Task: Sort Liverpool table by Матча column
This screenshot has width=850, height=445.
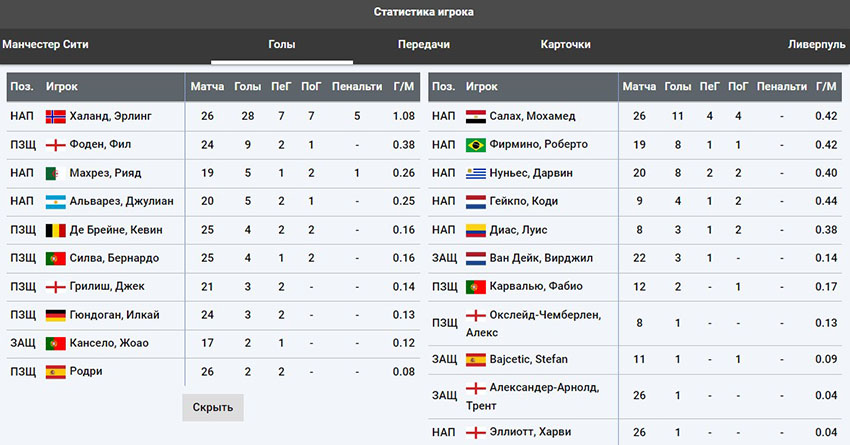Action: [x=639, y=87]
